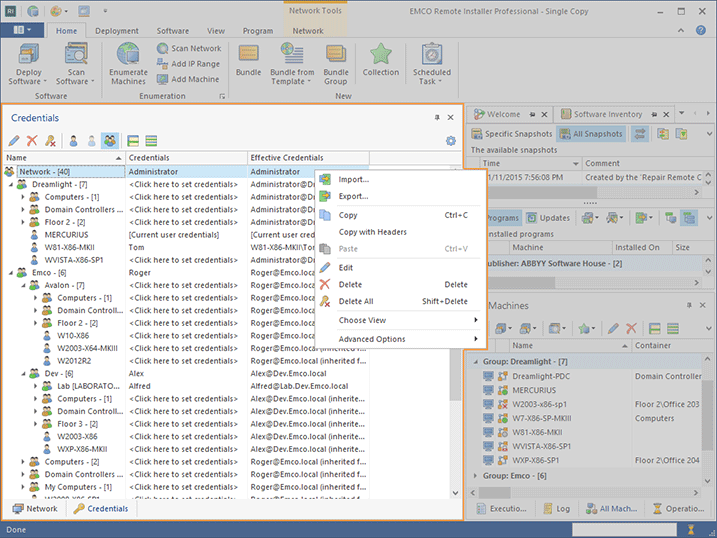This screenshot has height=538, width=717.
Task: Toggle the All Snapshots view button
Action: 592,134
